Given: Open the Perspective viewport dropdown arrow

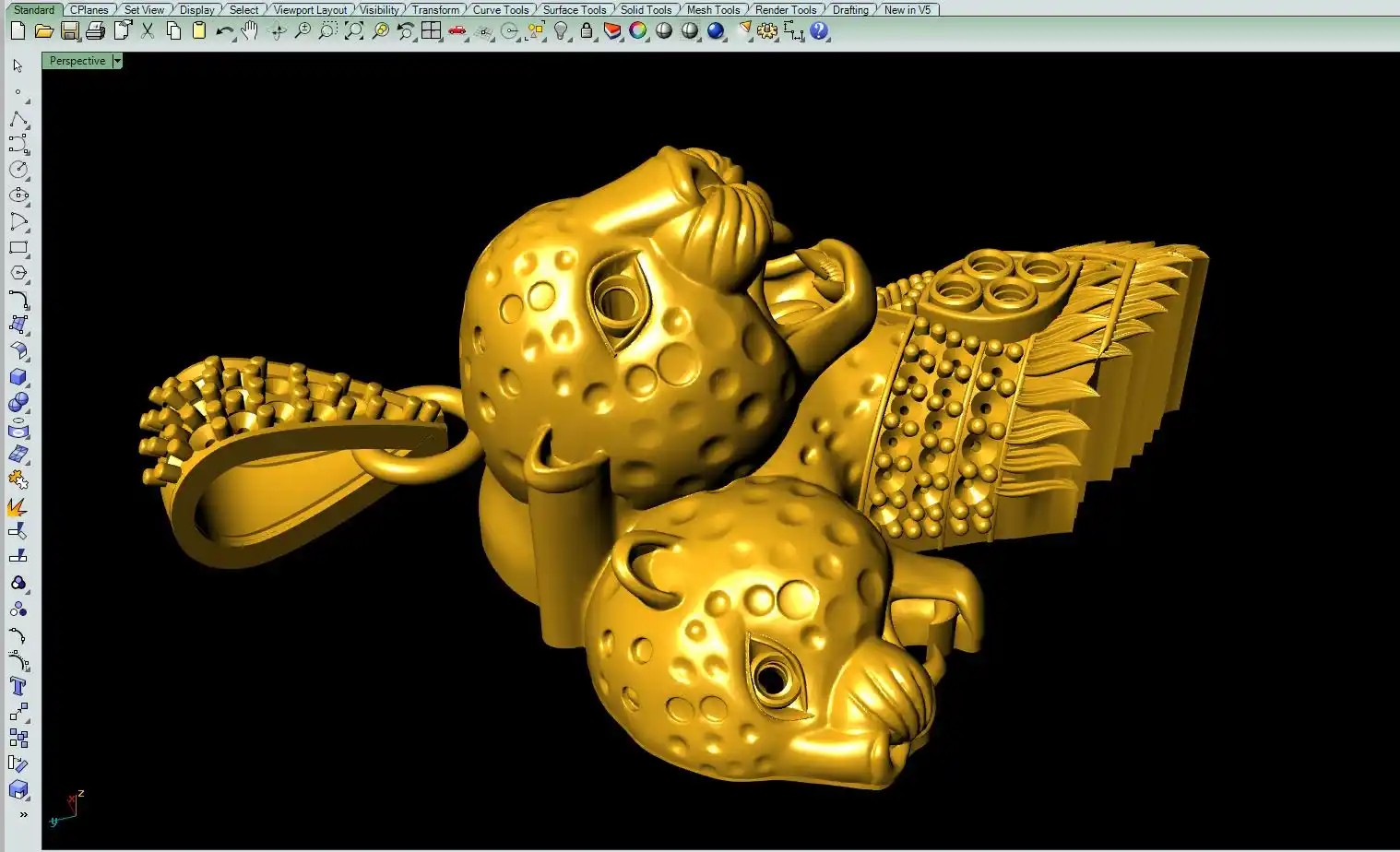Looking at the screenshot, I should click(117, 61).
